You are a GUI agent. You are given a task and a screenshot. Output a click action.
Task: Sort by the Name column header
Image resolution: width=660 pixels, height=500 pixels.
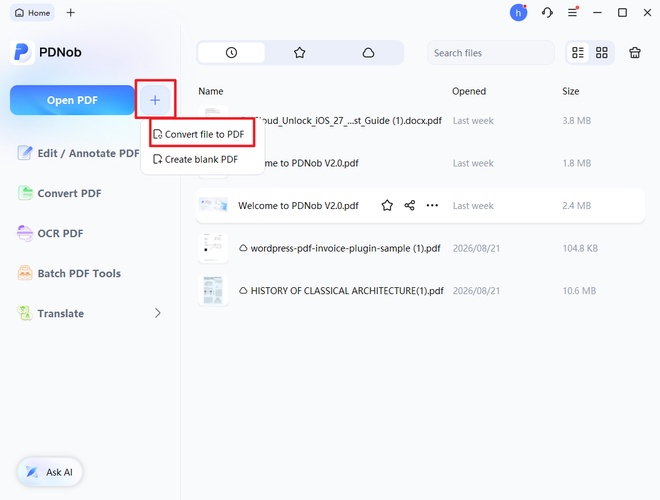click(211, 91)
